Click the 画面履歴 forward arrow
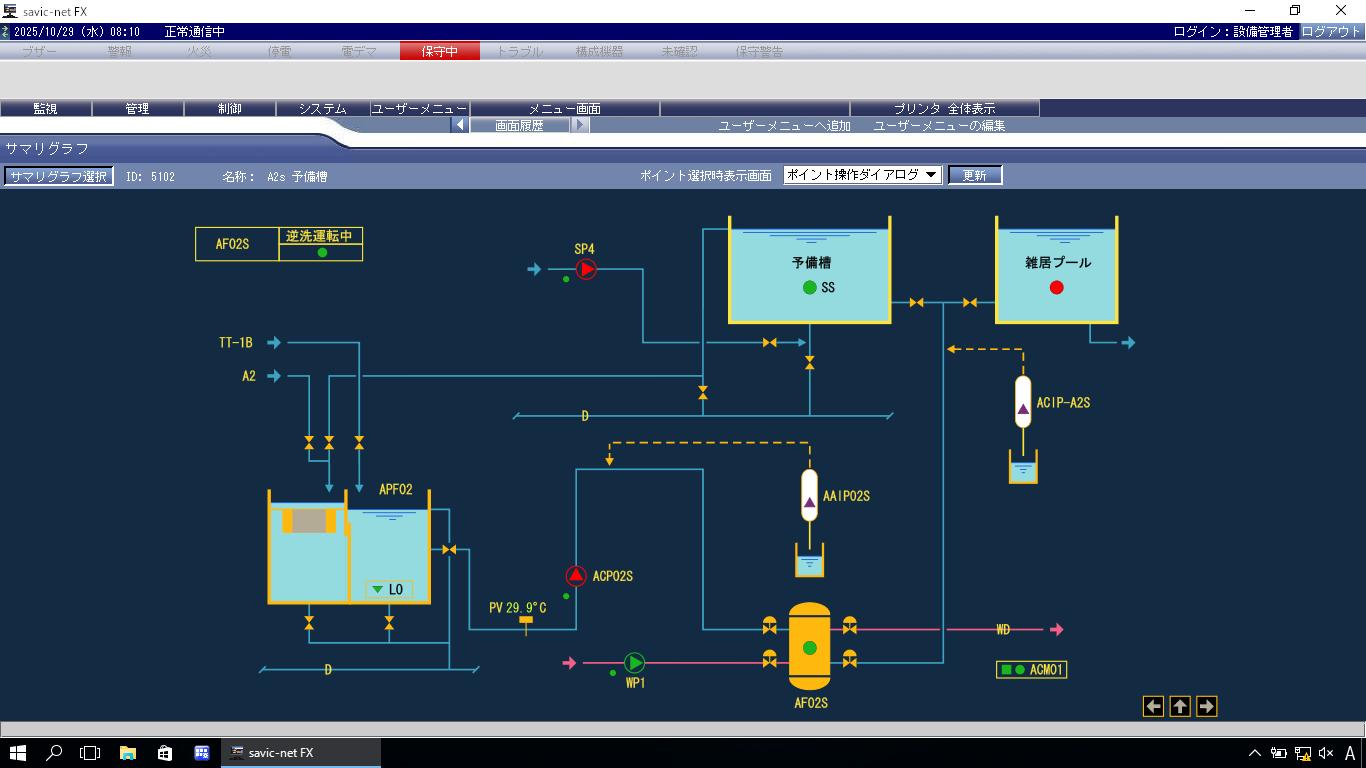Image resolution: width=1366 pixels, height=768 pixels. (580, 125)
